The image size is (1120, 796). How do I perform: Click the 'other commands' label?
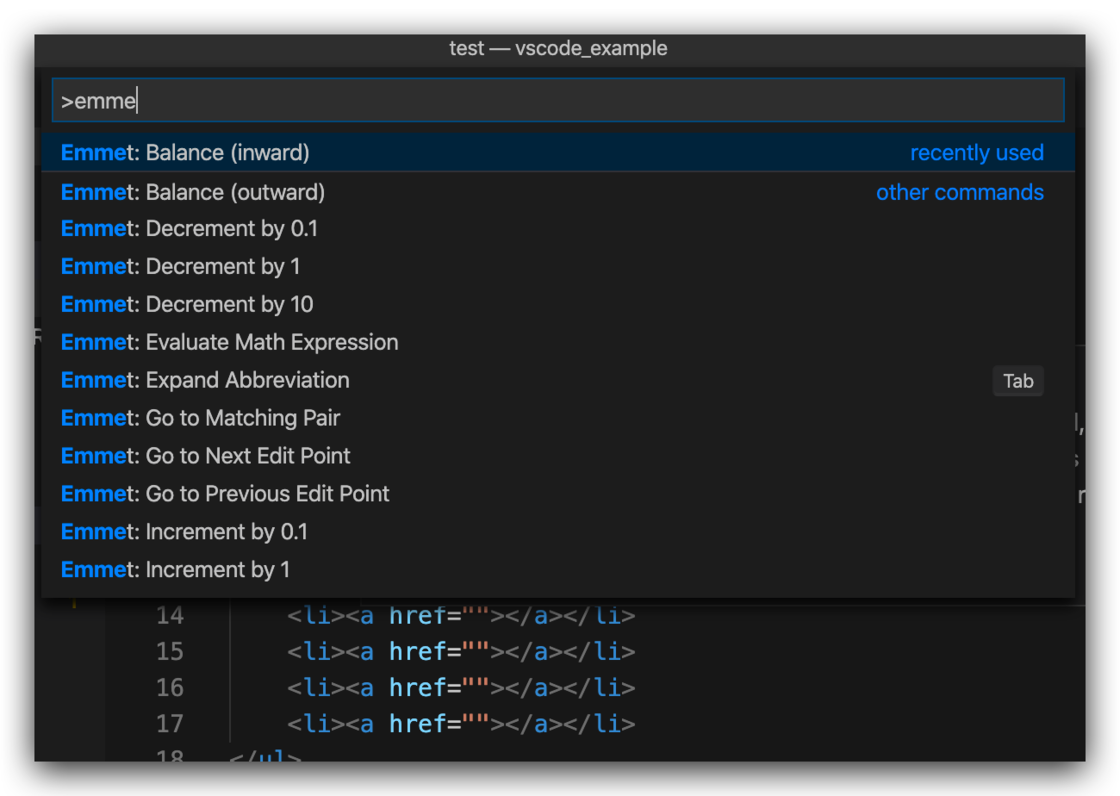[x=959, y=192]
